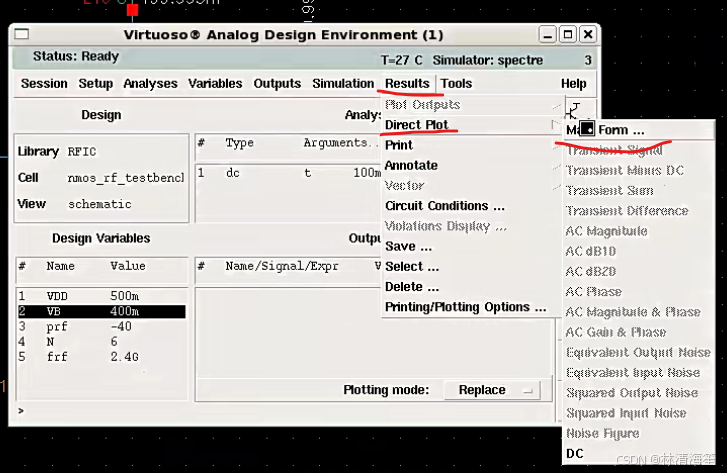727x473 pixels.
Task: Click Squared Output Noise entry
Action: (639, 393)
